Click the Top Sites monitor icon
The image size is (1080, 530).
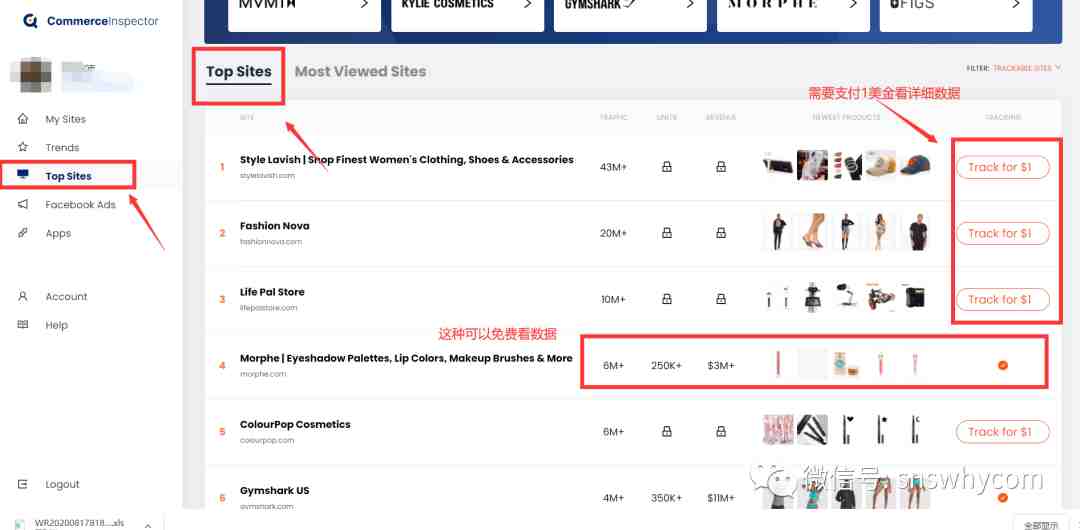coord(23,176)
